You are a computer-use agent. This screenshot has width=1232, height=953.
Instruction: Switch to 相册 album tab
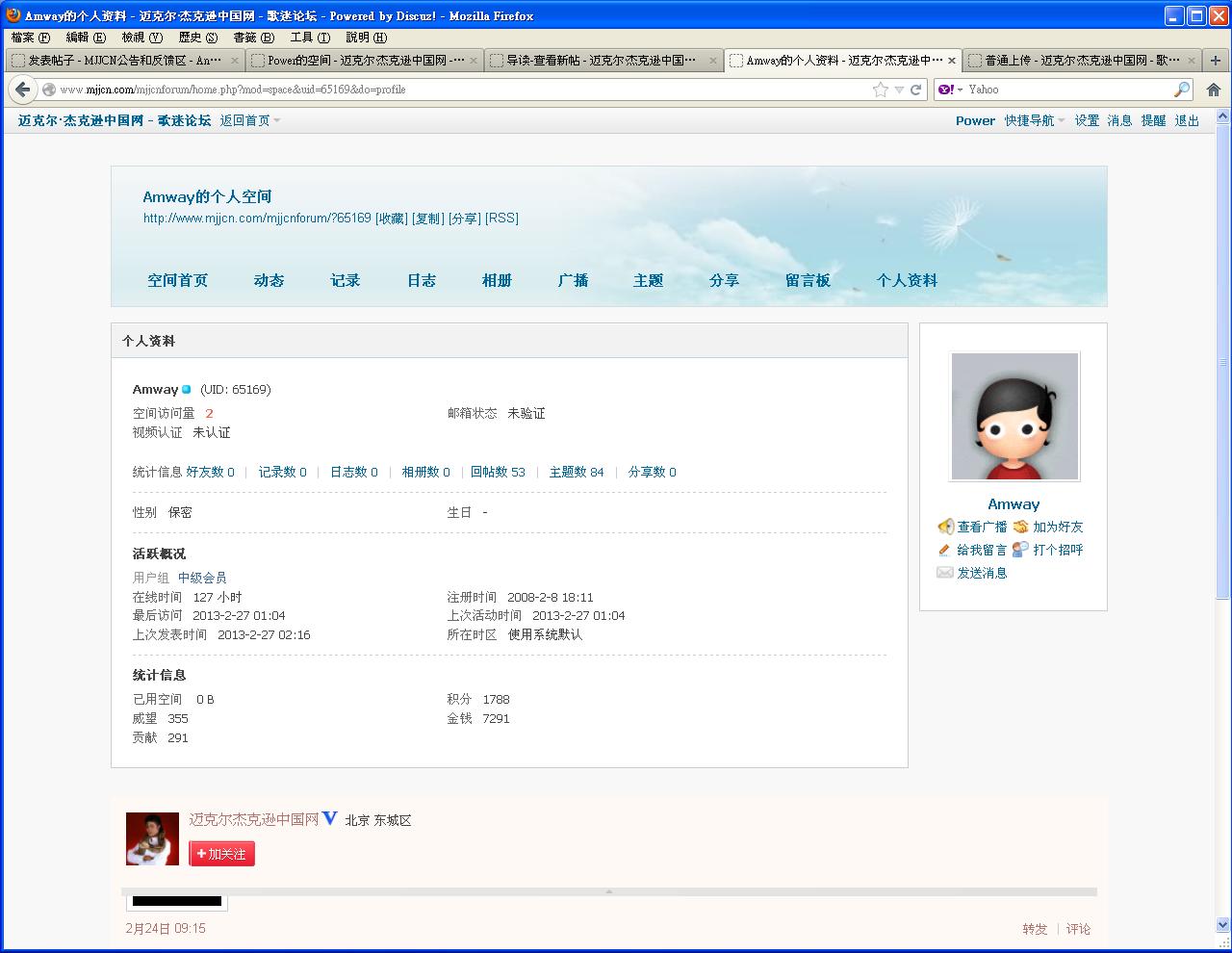(497, 280)
